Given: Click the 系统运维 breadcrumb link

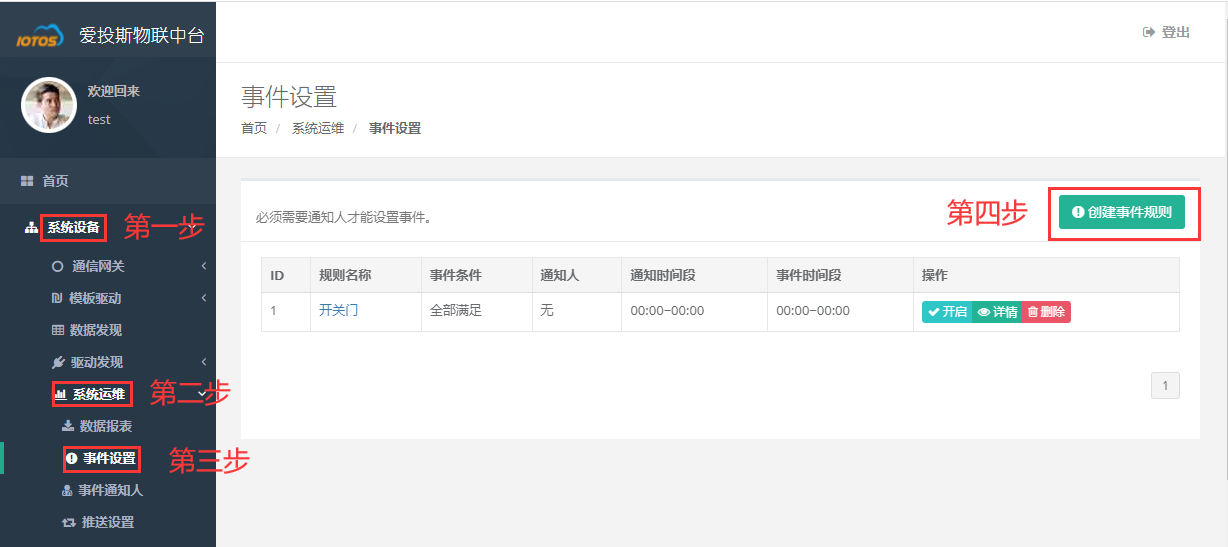Looking at the screenshot, I should (318, 128).
